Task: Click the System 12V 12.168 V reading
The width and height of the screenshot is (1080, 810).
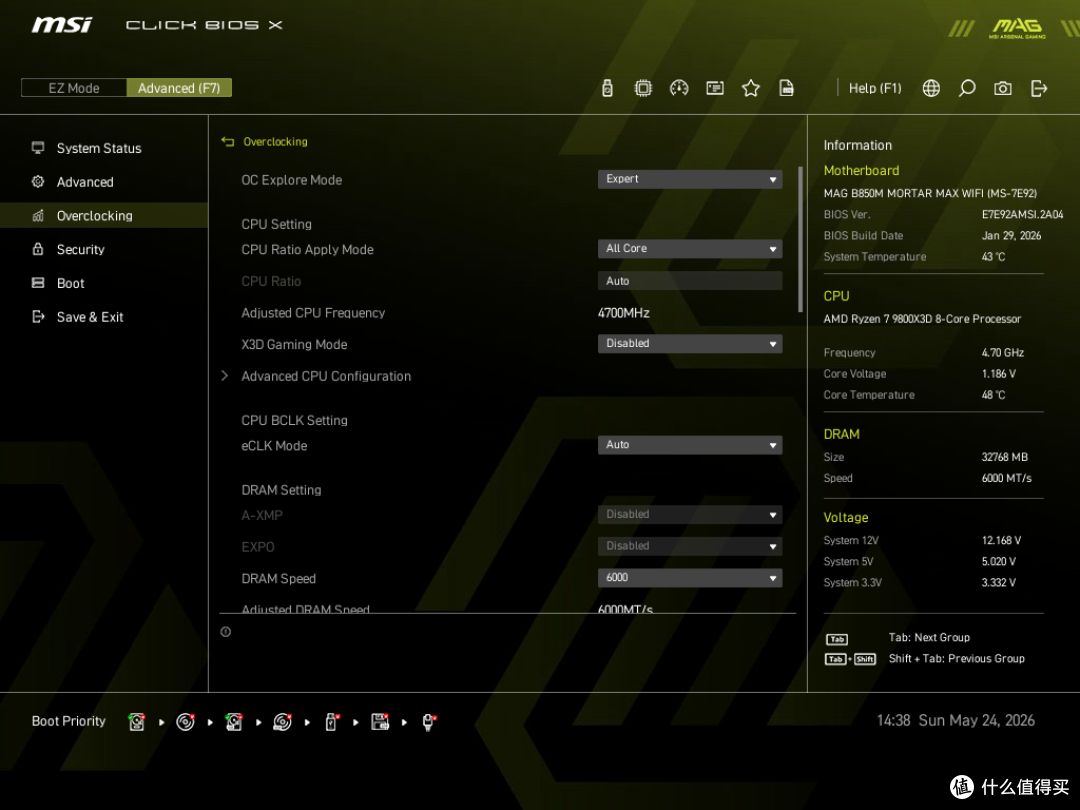Action: (x=1001, y=541)
